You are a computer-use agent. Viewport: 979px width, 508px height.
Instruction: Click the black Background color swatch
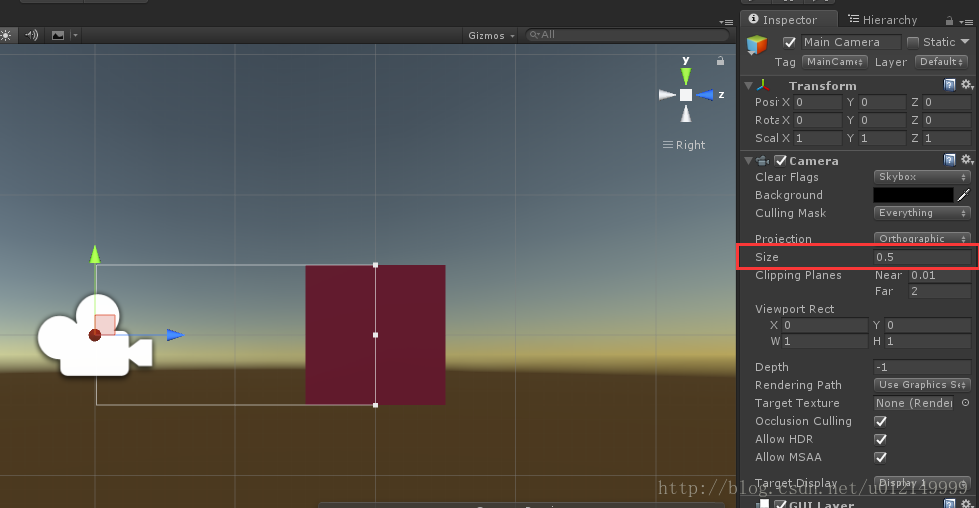click(913, 195)
